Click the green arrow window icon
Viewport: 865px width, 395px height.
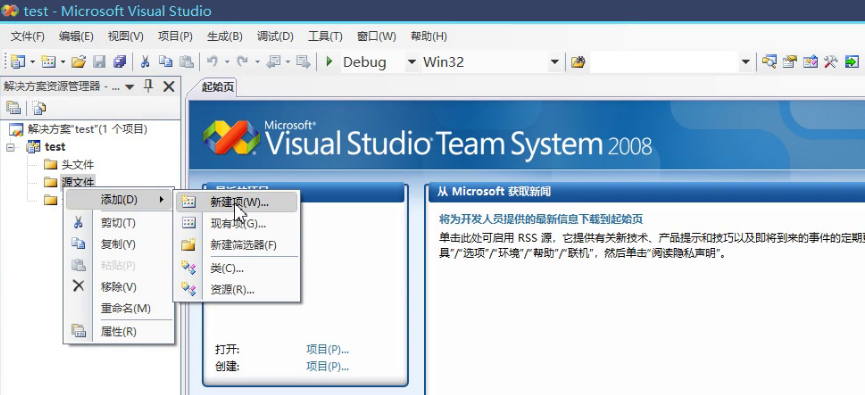[852, 62]
